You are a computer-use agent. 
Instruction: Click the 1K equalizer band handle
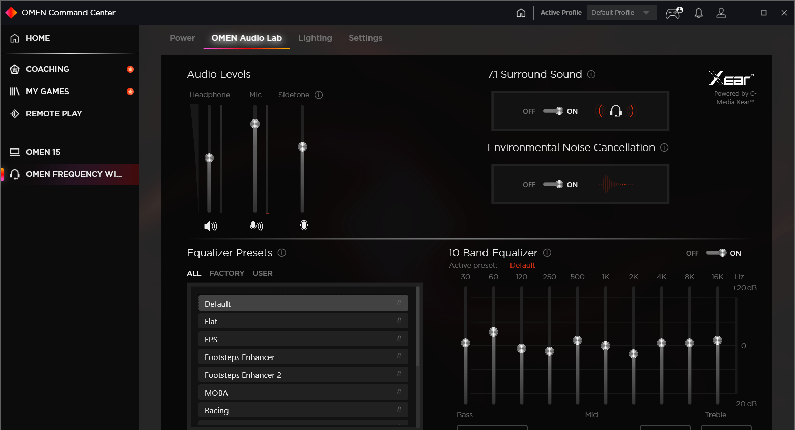pyautogui.click(x=605, y=346)
